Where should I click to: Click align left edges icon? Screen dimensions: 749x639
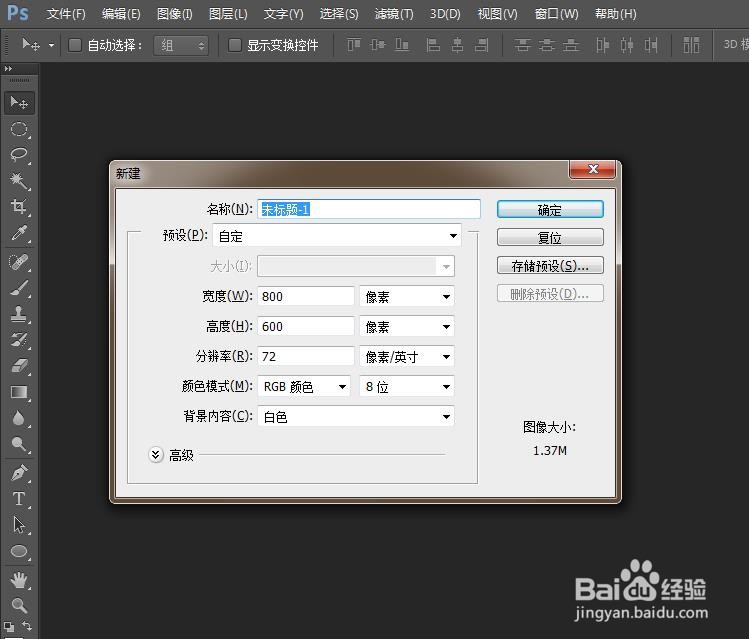coord(433,45)
